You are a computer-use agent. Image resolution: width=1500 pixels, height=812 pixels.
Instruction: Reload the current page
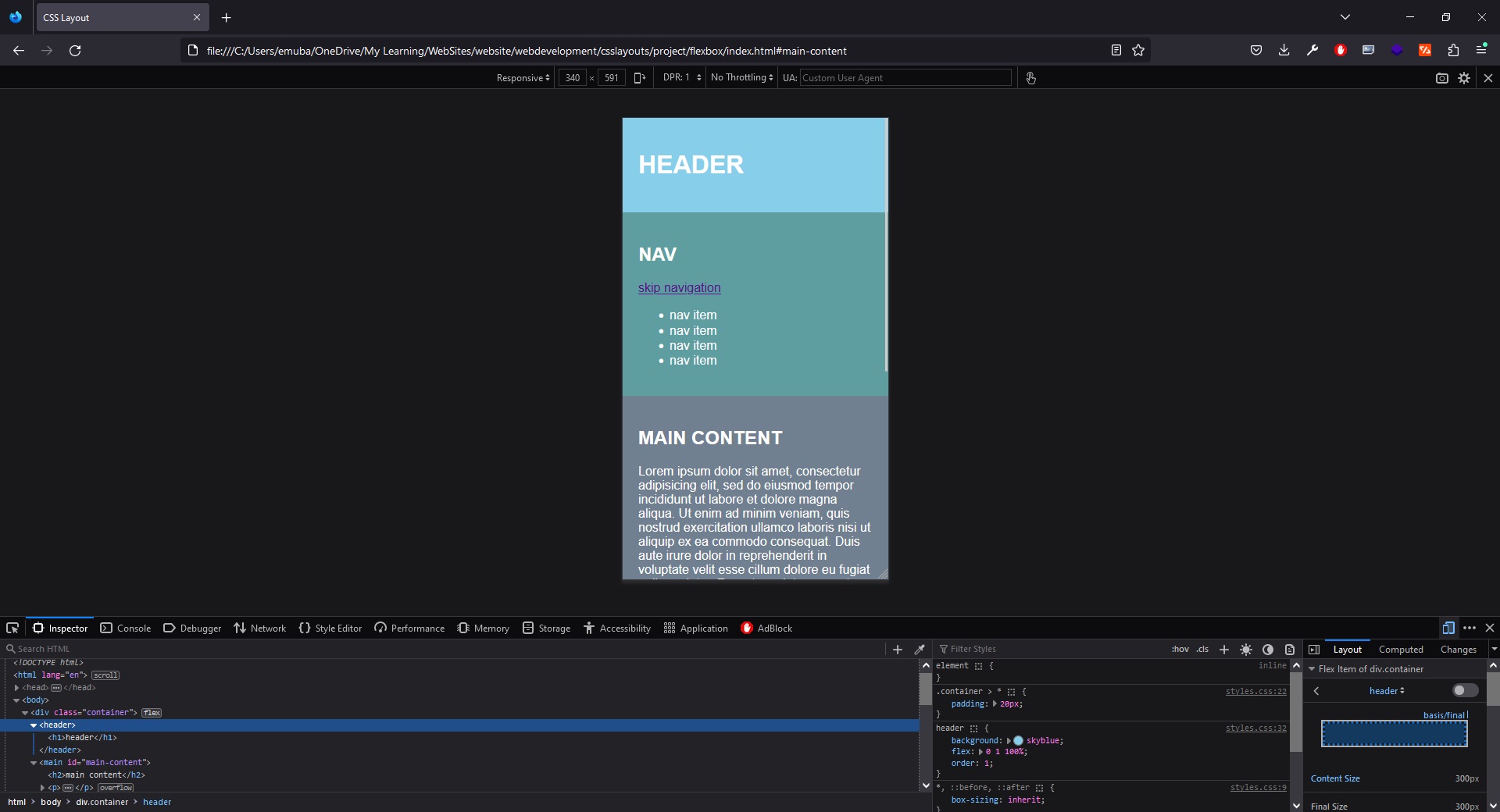[75, 50]
